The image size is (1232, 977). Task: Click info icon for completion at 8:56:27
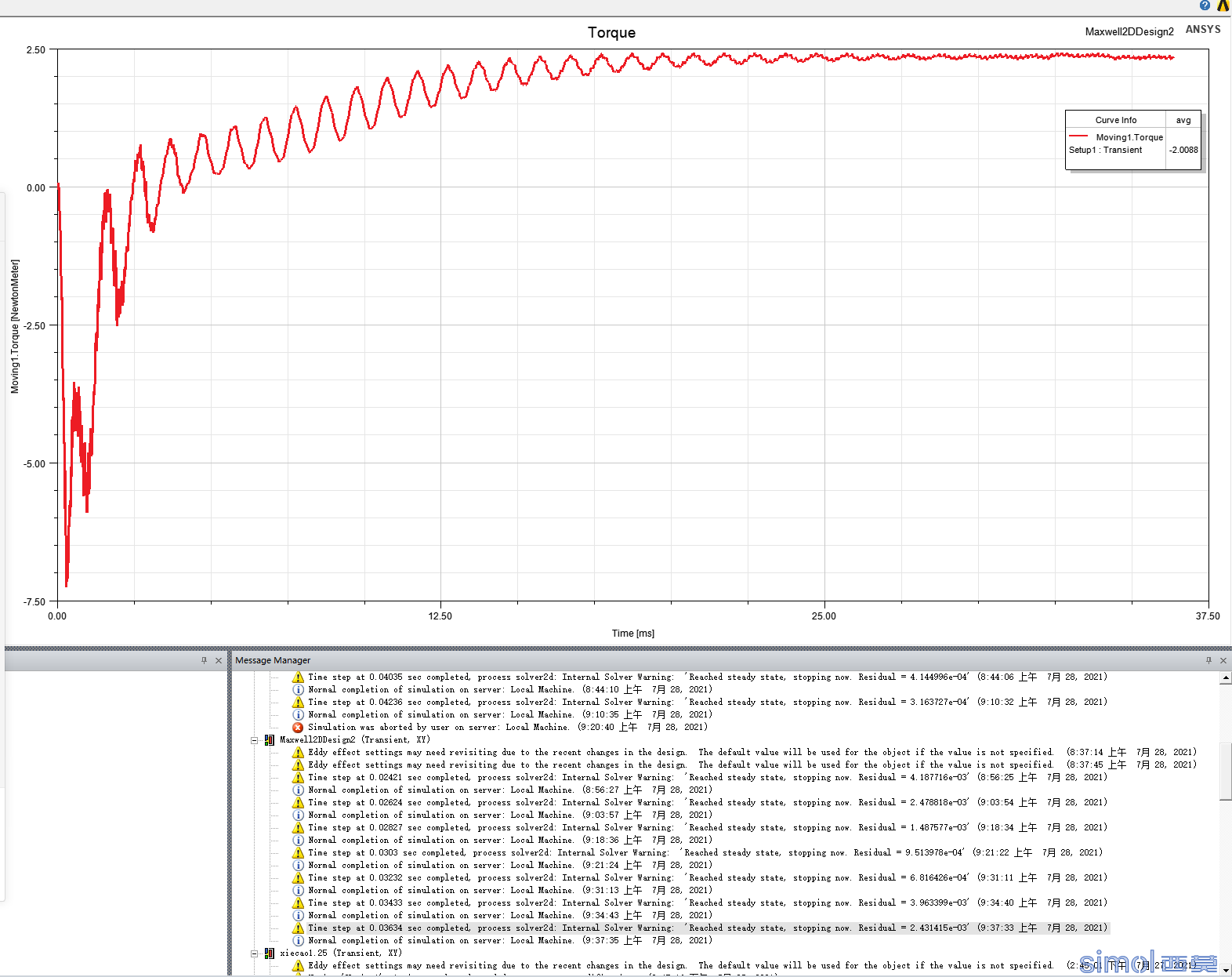tap(298, 790)
